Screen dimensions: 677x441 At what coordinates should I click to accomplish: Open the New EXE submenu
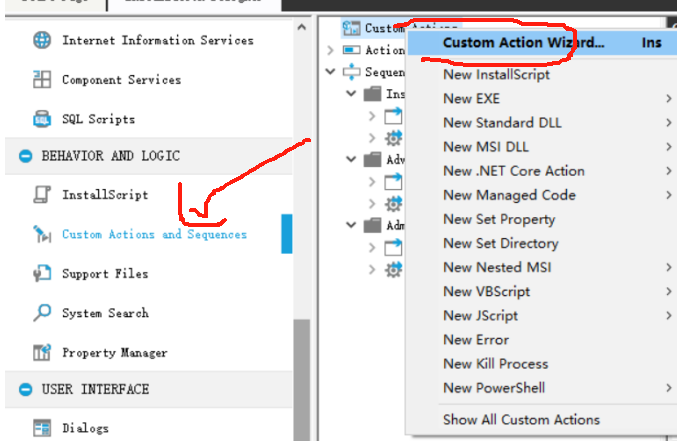click(x=542, y=98)
